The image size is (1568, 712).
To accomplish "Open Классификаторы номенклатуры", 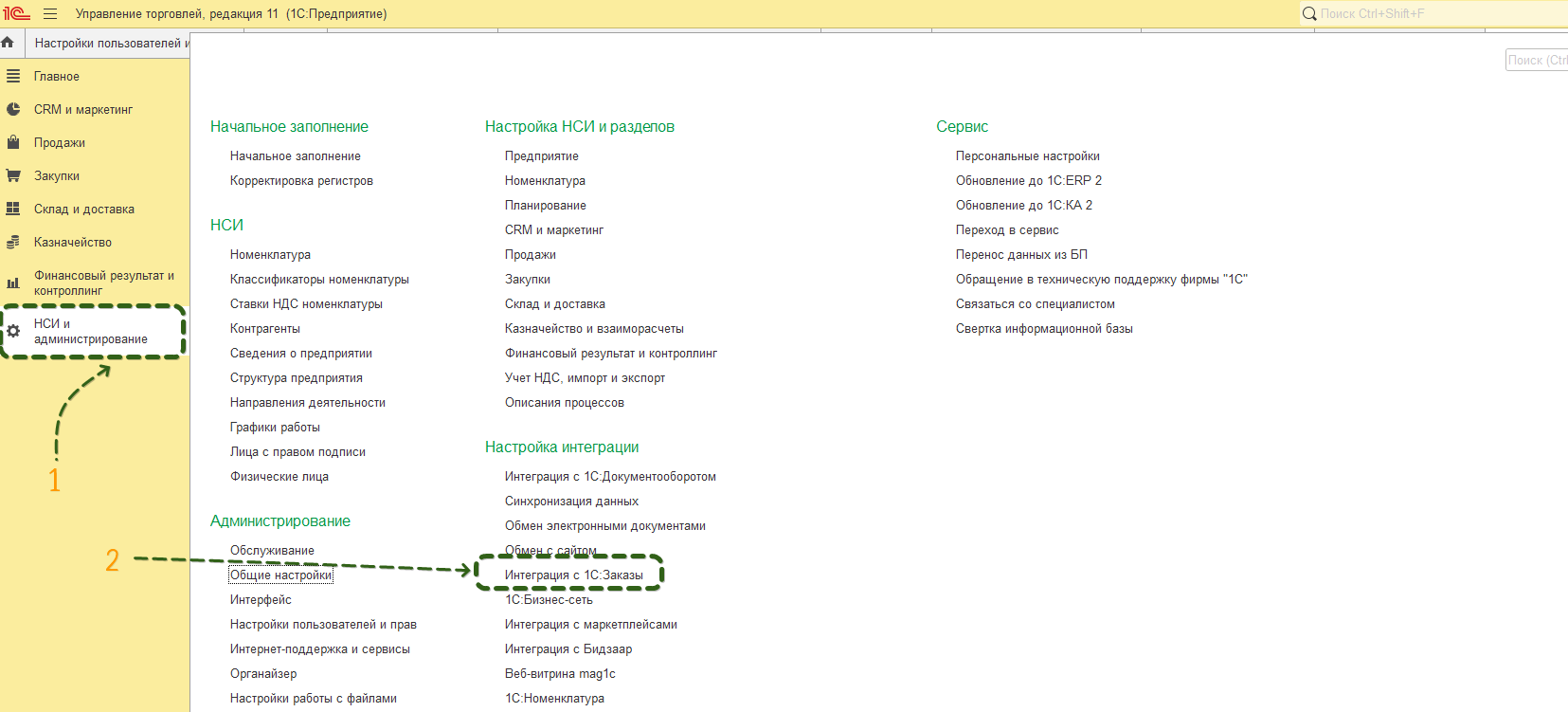I will (319, 279).
